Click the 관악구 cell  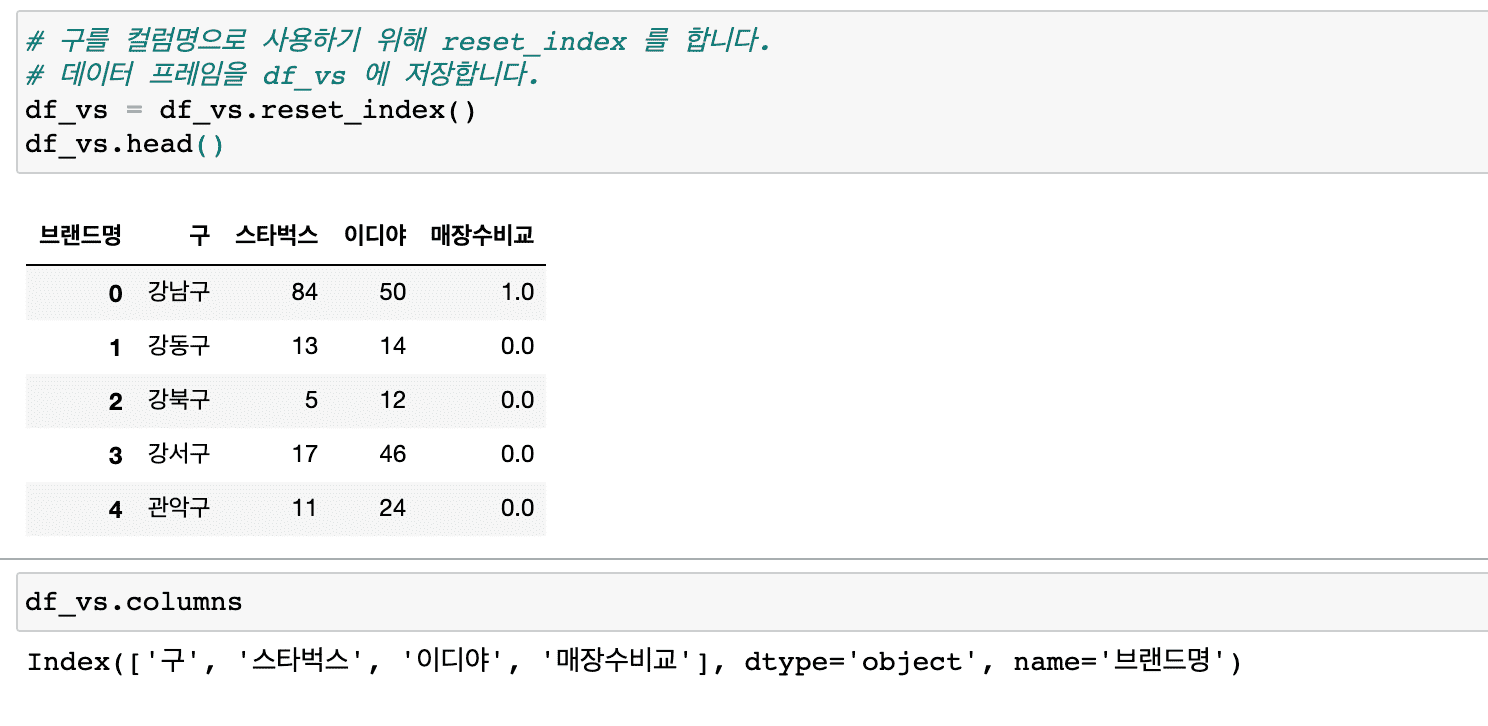pos(179,508)
